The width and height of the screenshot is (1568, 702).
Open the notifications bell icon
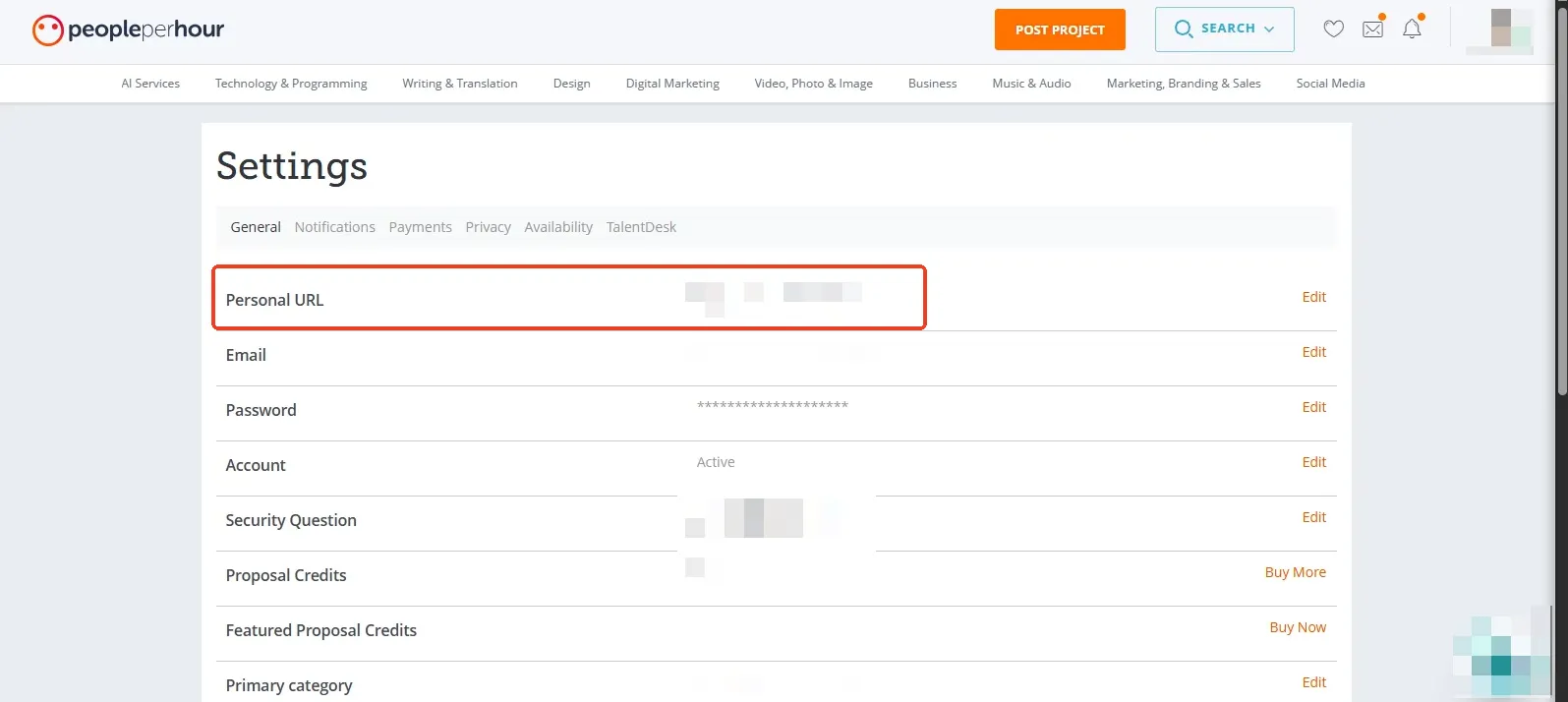[1412, 29]
